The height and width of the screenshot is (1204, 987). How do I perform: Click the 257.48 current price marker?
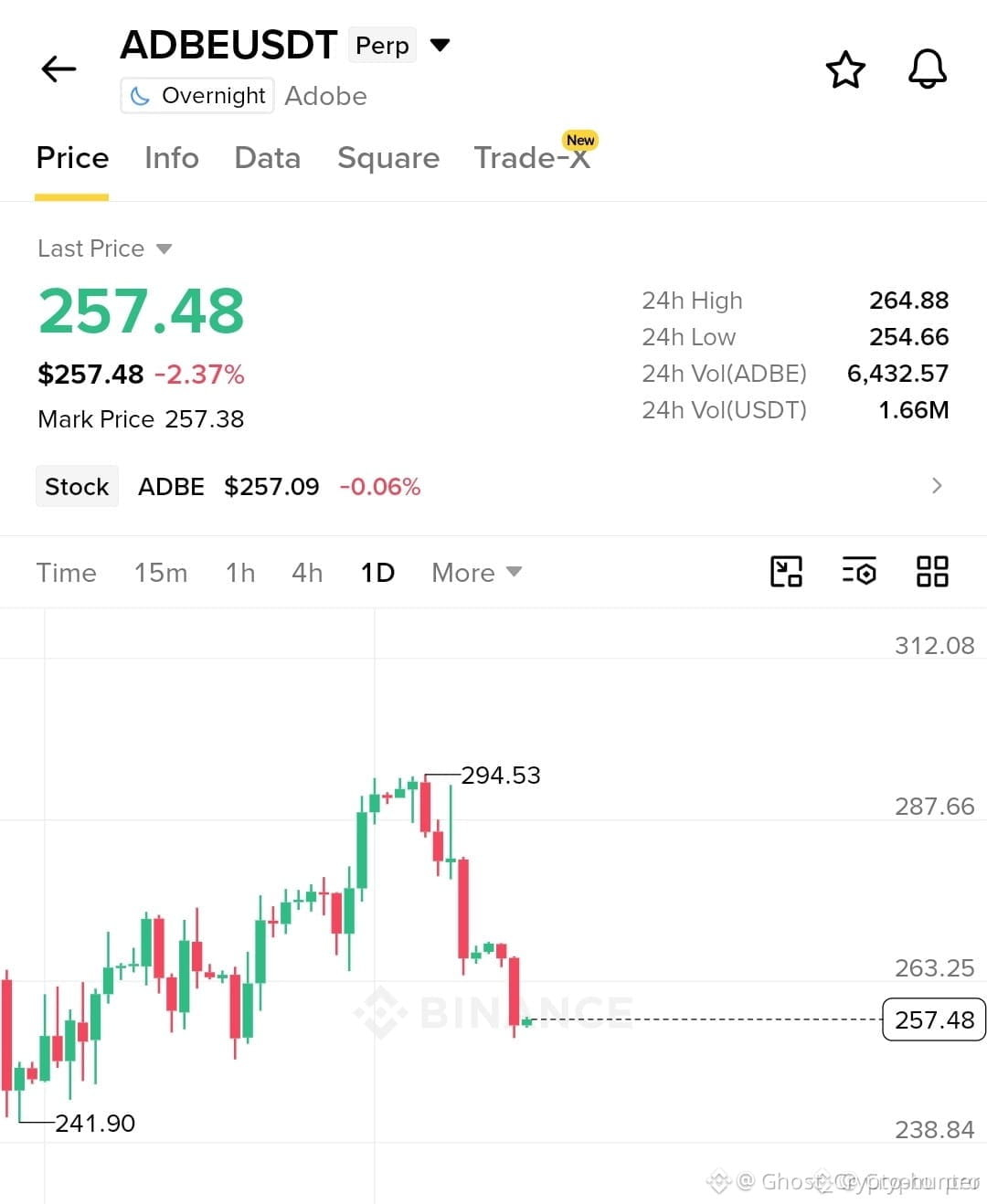934,1019
